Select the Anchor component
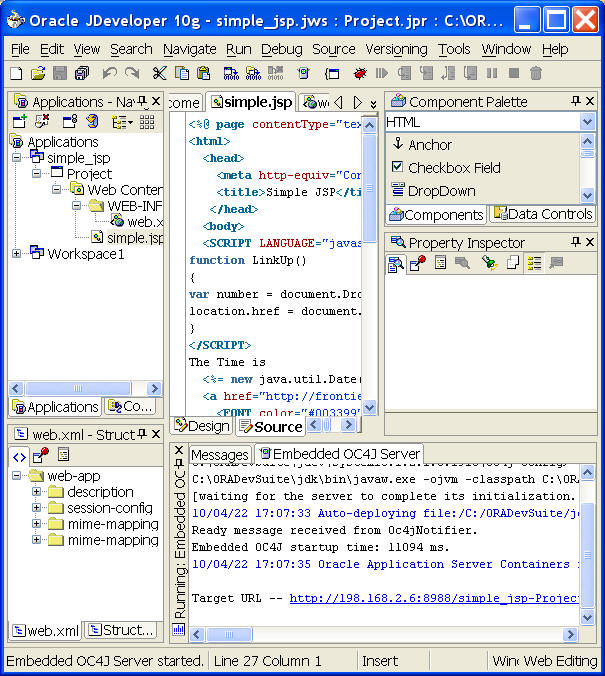The width and height of the screenshot is (605, 676). click(x=423, y=144)
